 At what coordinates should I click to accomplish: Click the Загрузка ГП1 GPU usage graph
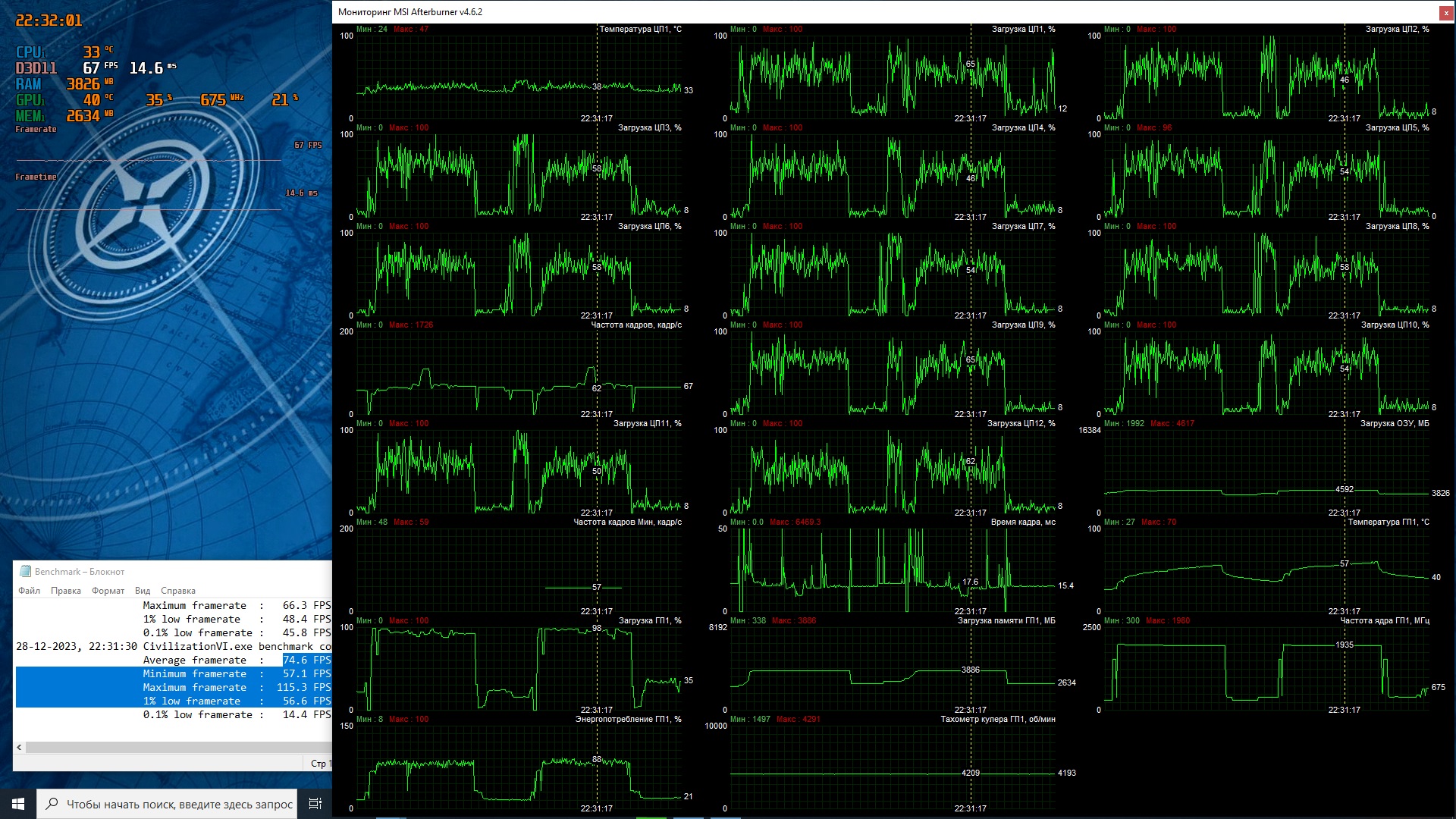[519, 667]
